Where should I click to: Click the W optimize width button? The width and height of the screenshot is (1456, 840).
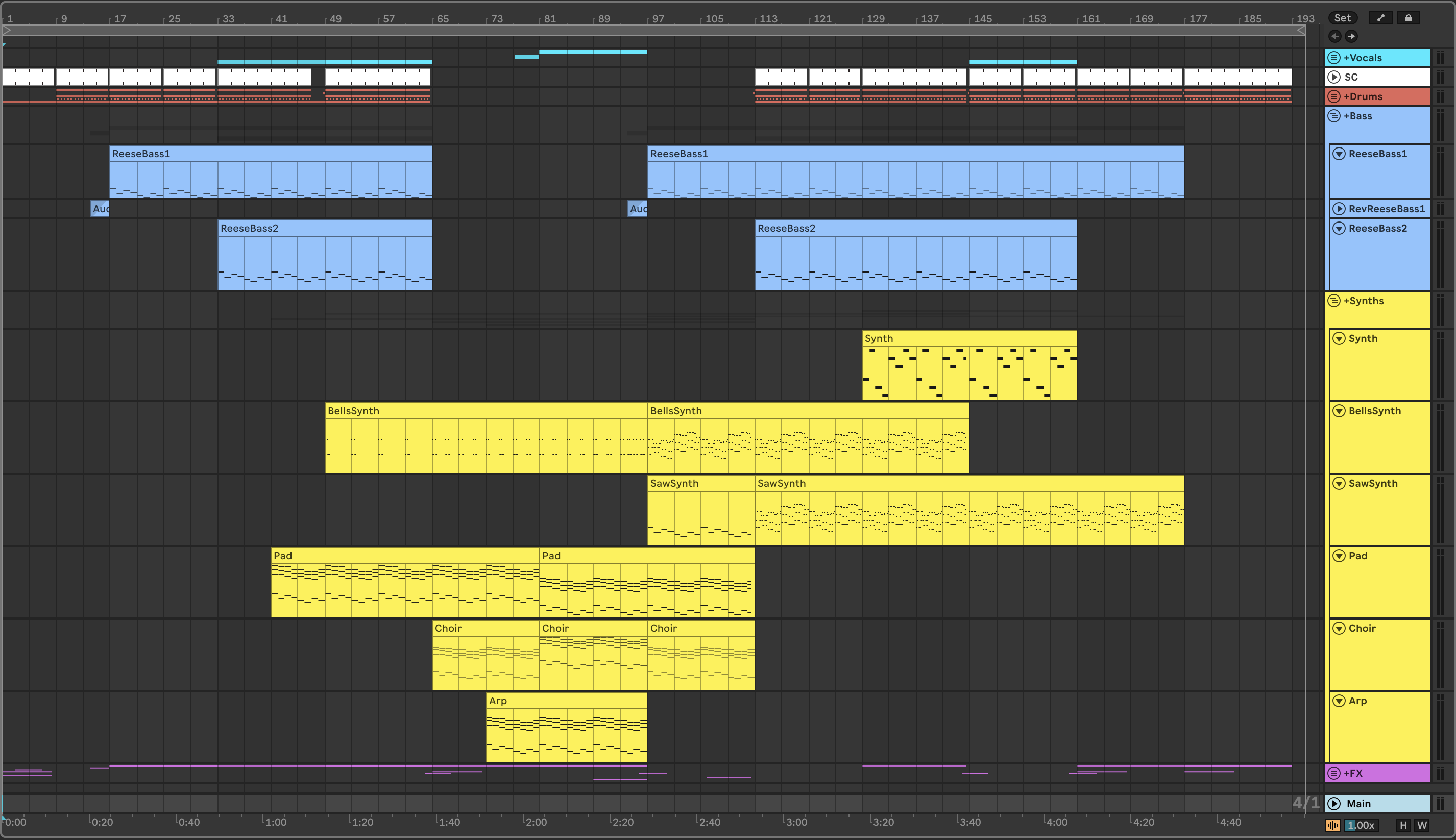tap(1422, 825)
